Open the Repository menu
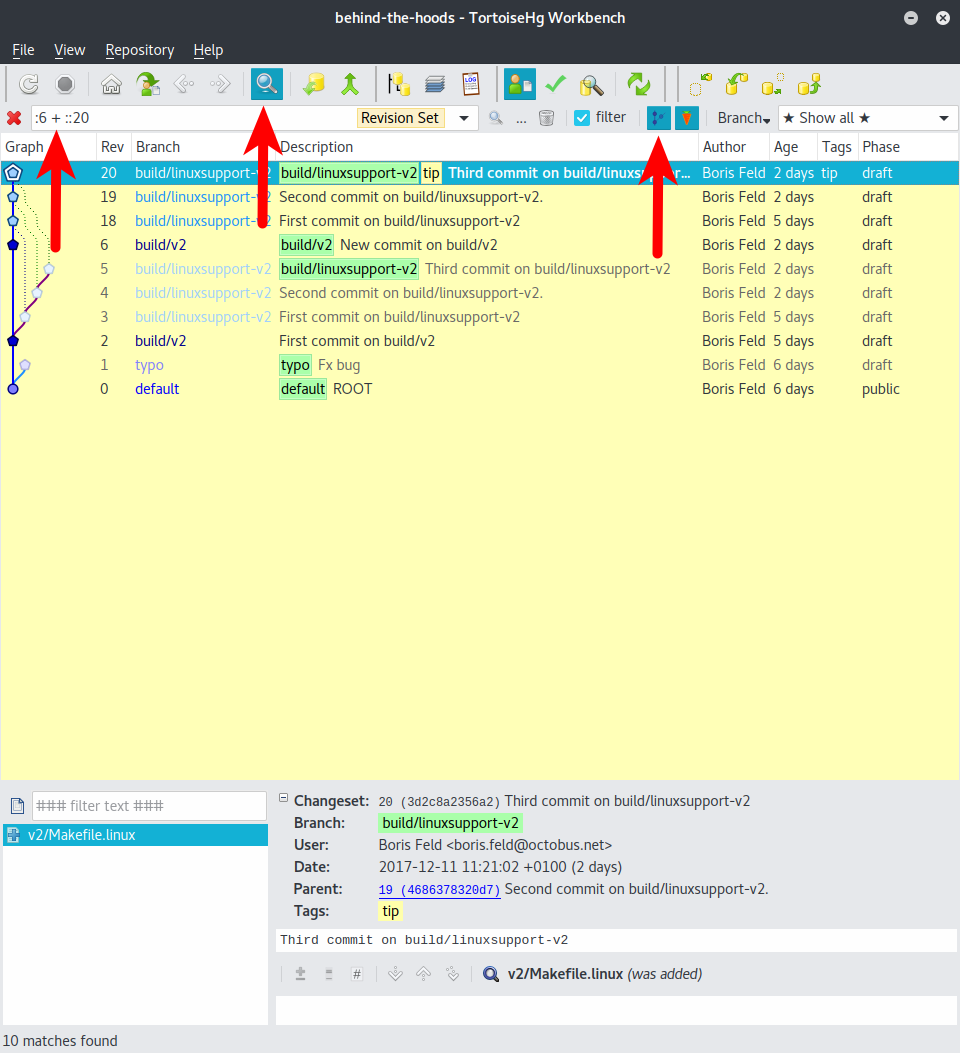The width and height of the screenshot is (960, 1053). [140, 50]
